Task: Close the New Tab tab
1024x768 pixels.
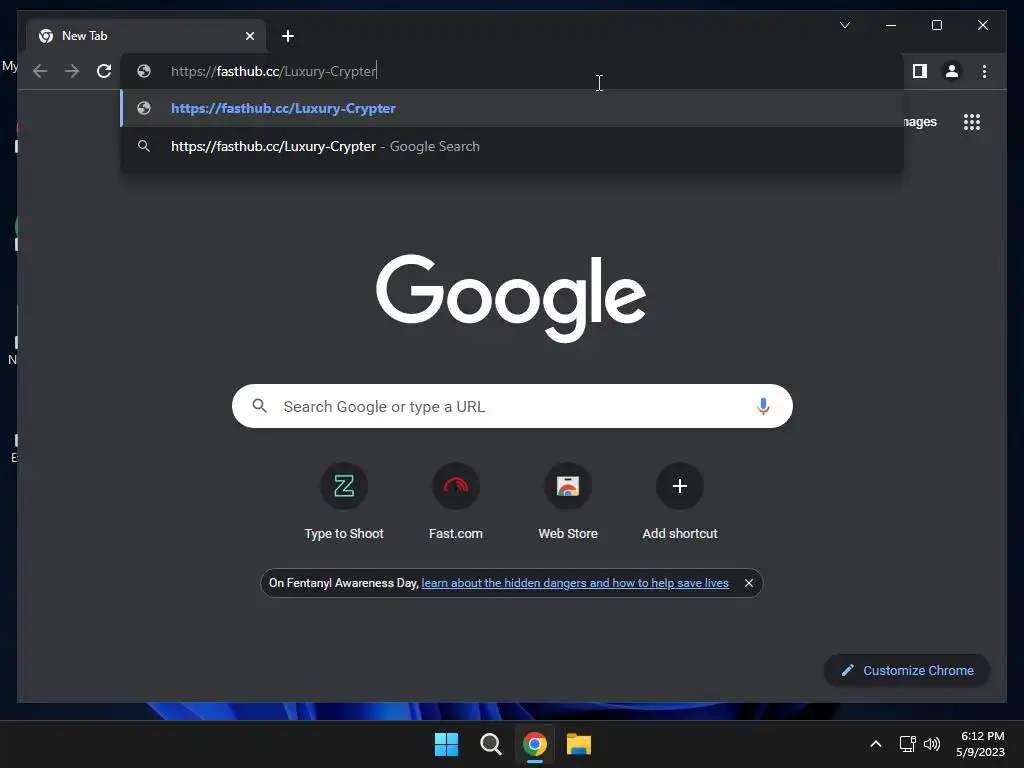Action: (x=249, y=36)
